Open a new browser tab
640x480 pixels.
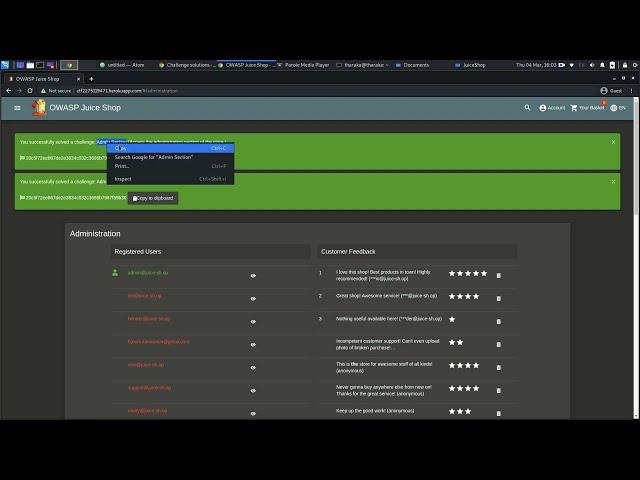pyautogui.click(x=91, y=79)
